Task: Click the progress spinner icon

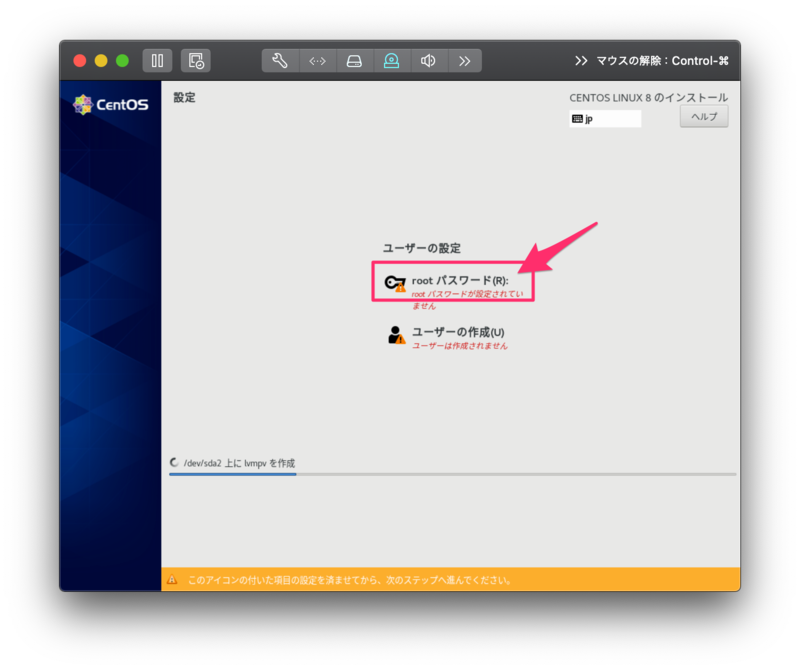Action: (x=174, y=463)
